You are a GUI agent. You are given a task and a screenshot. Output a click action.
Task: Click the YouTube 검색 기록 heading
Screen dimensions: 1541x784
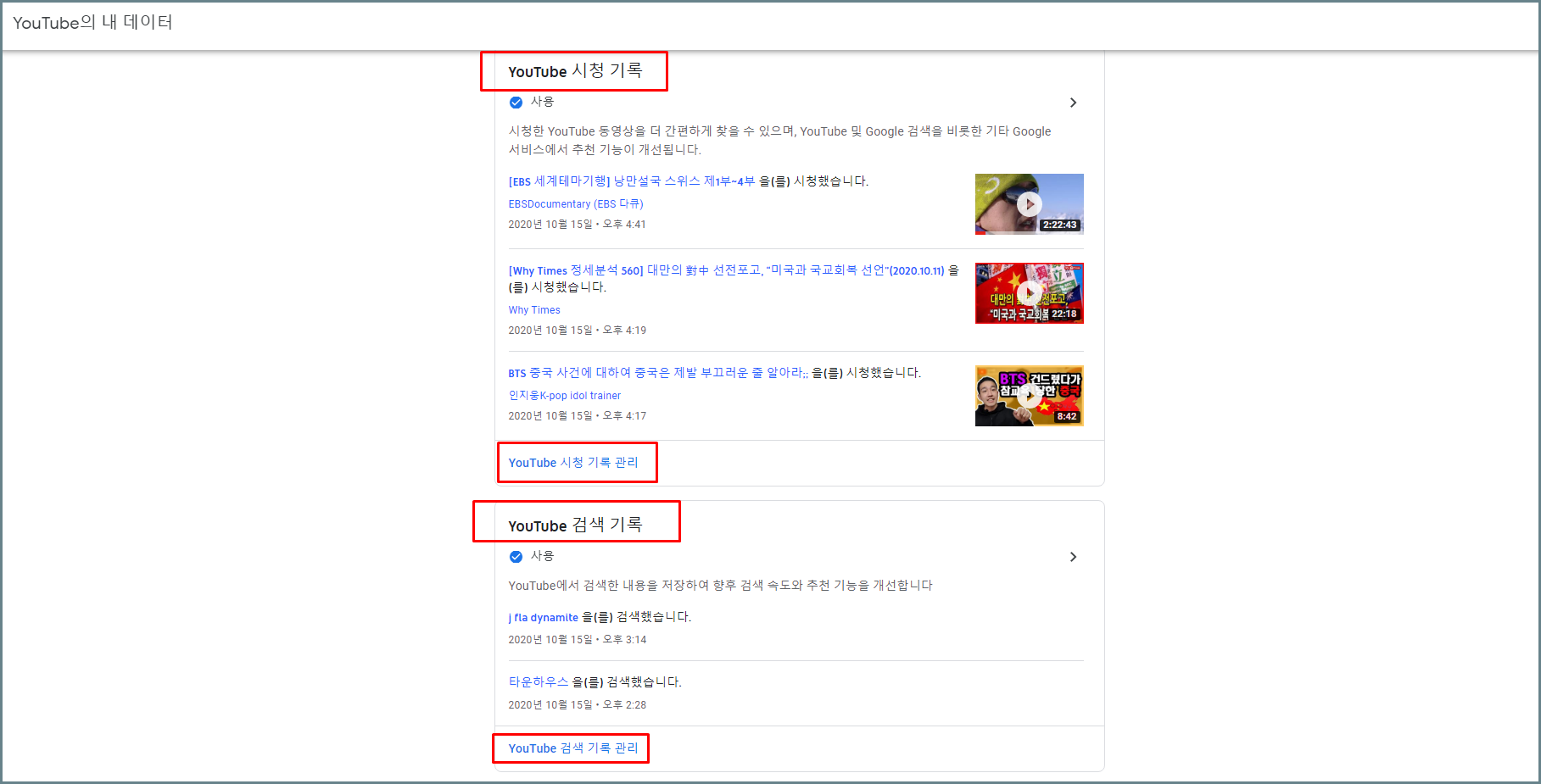pyautogui.click(x=575, y=525)
